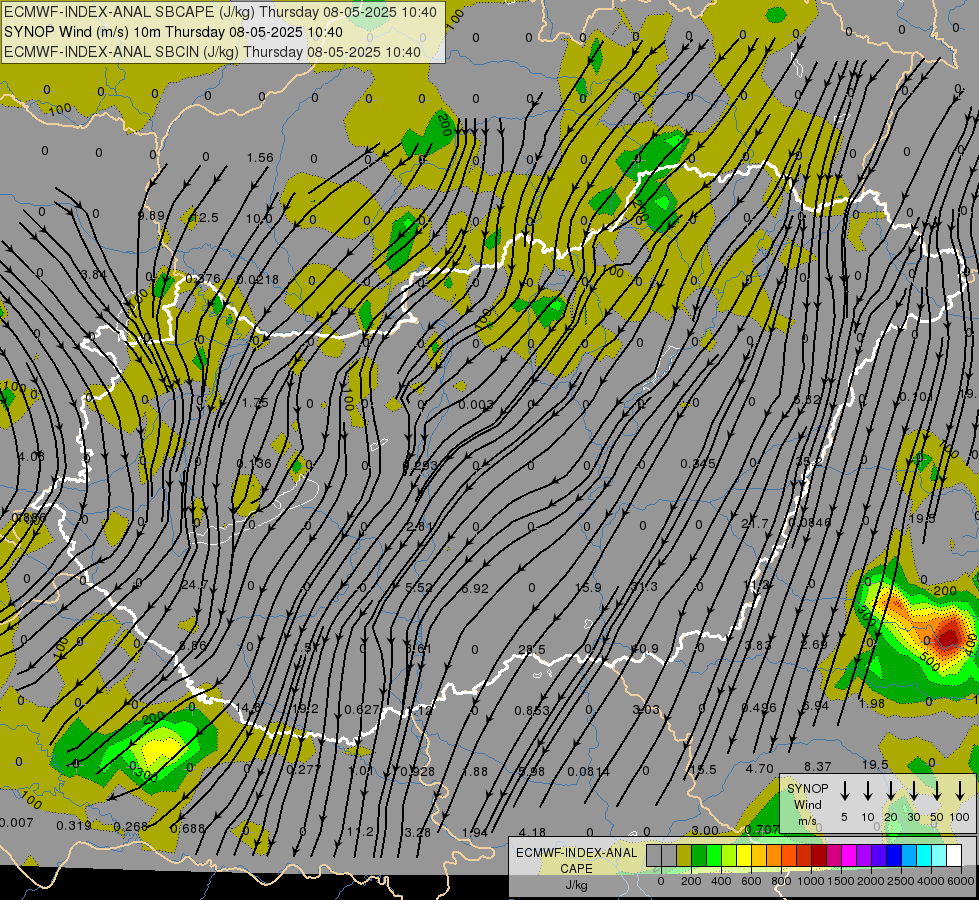Pick the bright magenta CAPE legend swatch
The image size is (979, 900).
(849, 855)
